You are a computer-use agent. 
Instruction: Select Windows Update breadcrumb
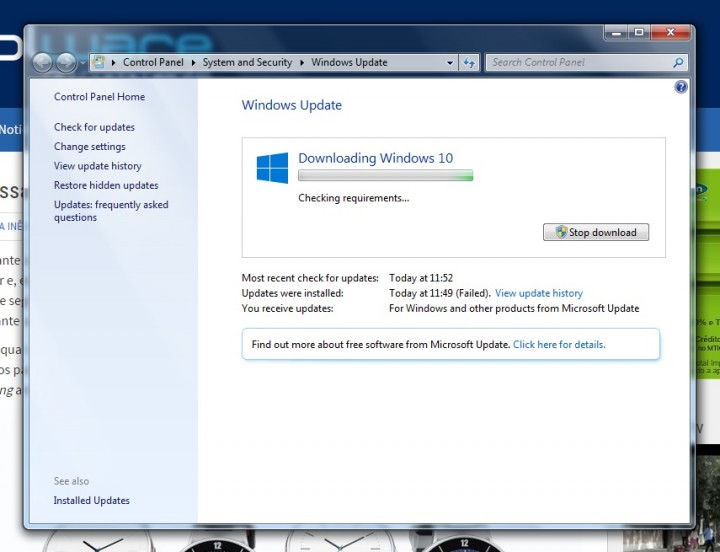pyautogui.click(x=349, y=62)
